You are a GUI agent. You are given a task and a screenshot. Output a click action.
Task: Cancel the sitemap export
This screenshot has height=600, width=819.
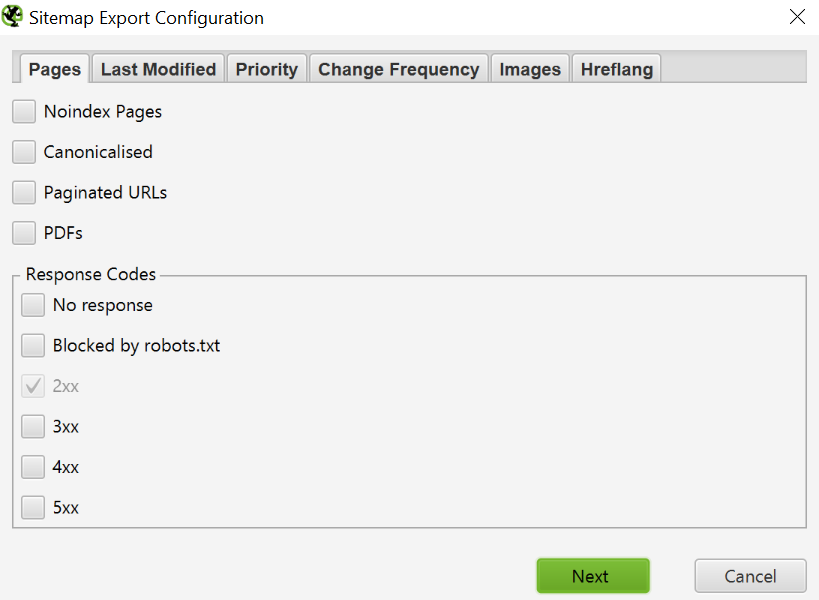click(x=749, y=575)
